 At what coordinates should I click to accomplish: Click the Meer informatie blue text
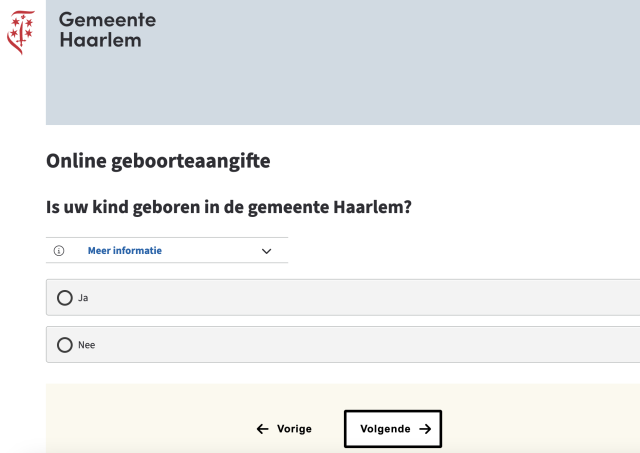coord(124,251)
